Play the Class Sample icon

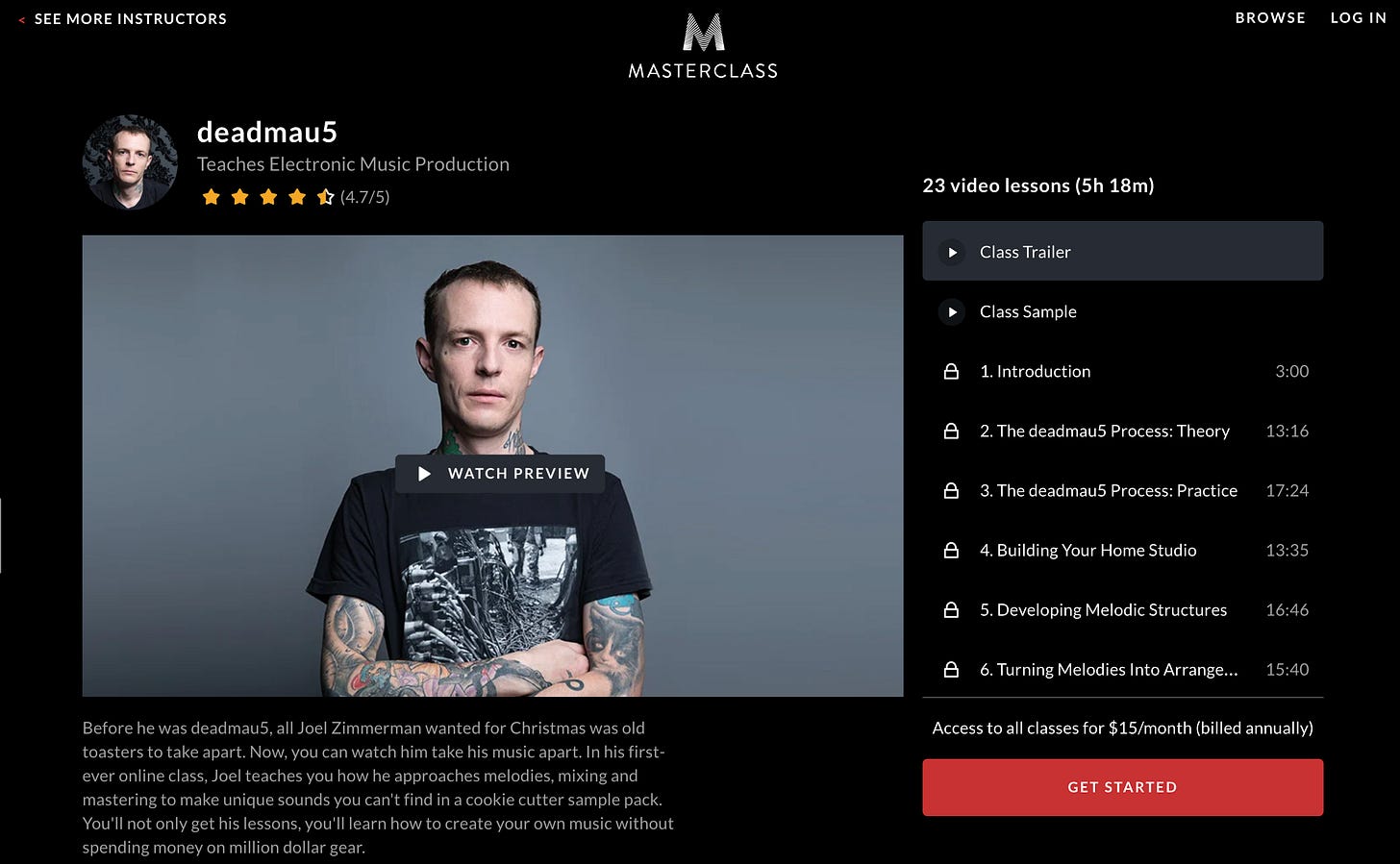(952, 311)
